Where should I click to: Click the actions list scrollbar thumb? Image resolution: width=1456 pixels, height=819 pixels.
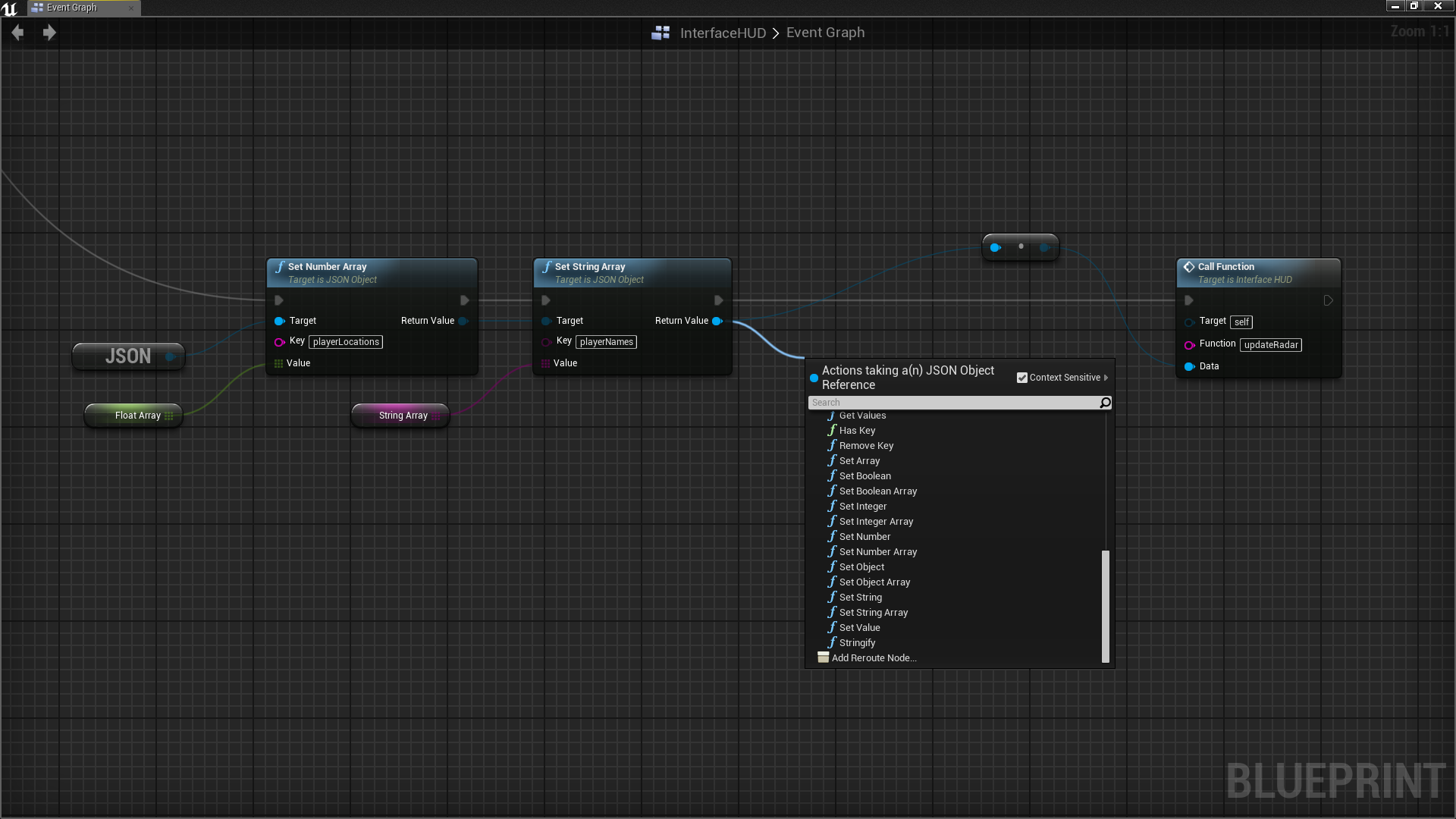pos(1105,607)
